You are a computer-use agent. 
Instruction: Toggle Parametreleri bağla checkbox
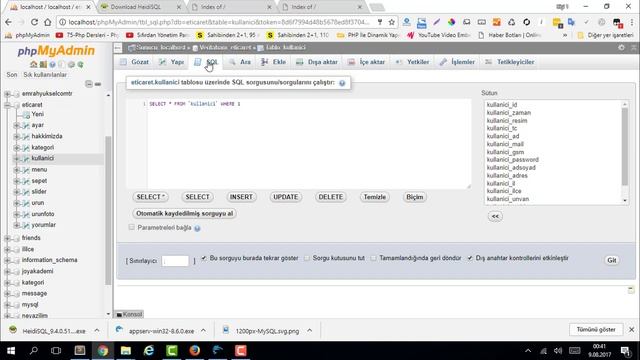point(131,227)
